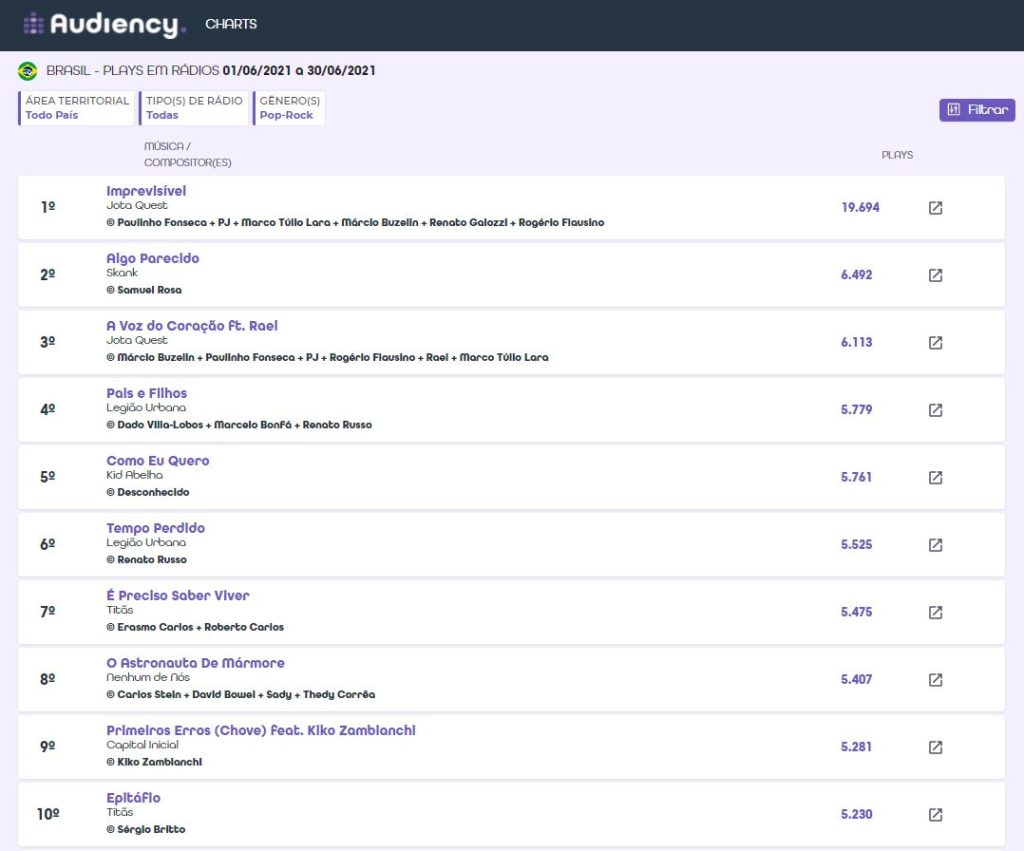
Task: Click the Audiency logo
Action: coord(104,24)
